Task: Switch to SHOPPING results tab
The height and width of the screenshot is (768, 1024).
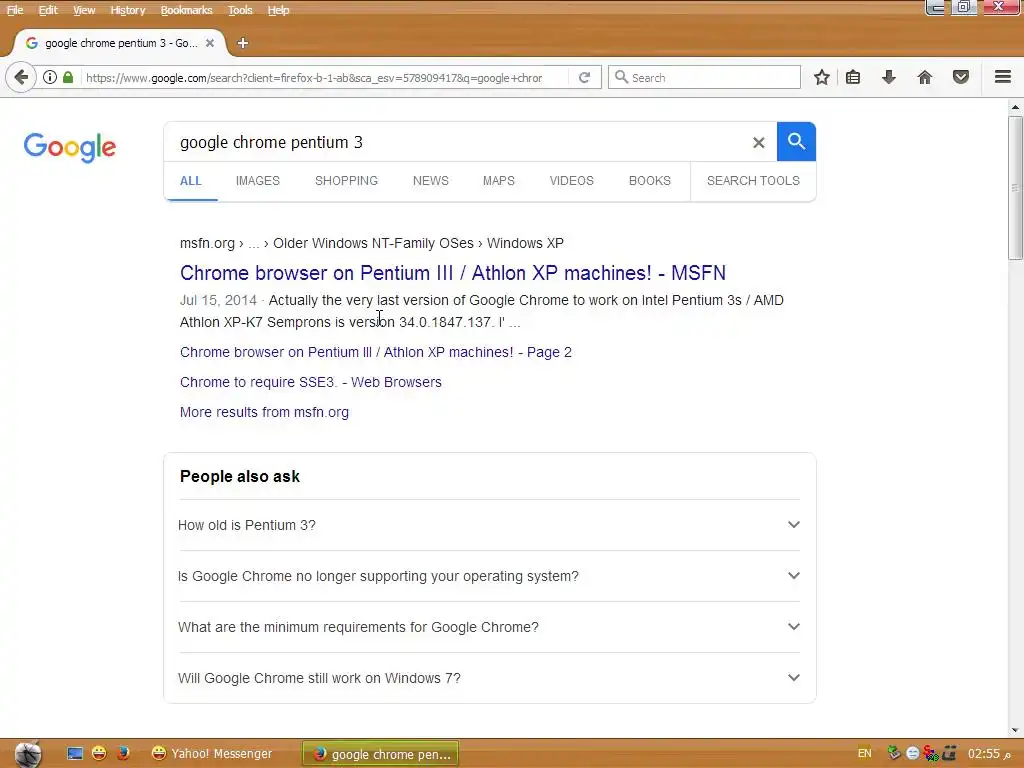Action: pyautogui.click(x=346, y=181)
